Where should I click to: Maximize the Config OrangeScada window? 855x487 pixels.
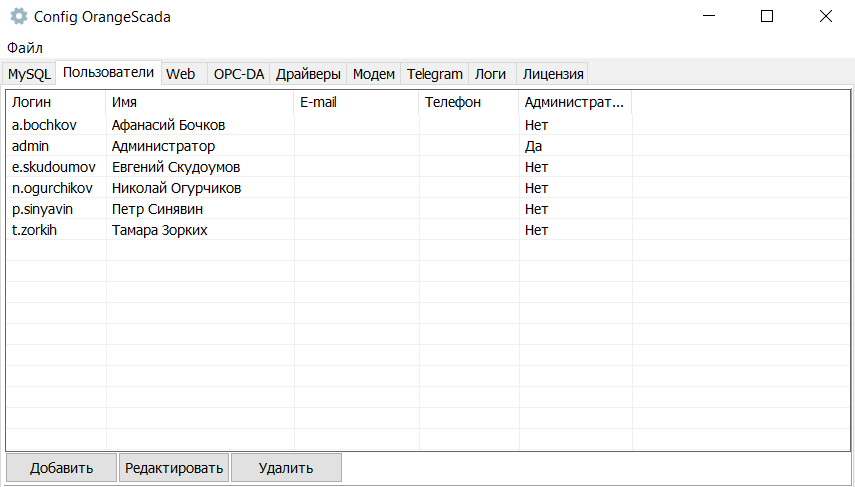click(767, 16)
